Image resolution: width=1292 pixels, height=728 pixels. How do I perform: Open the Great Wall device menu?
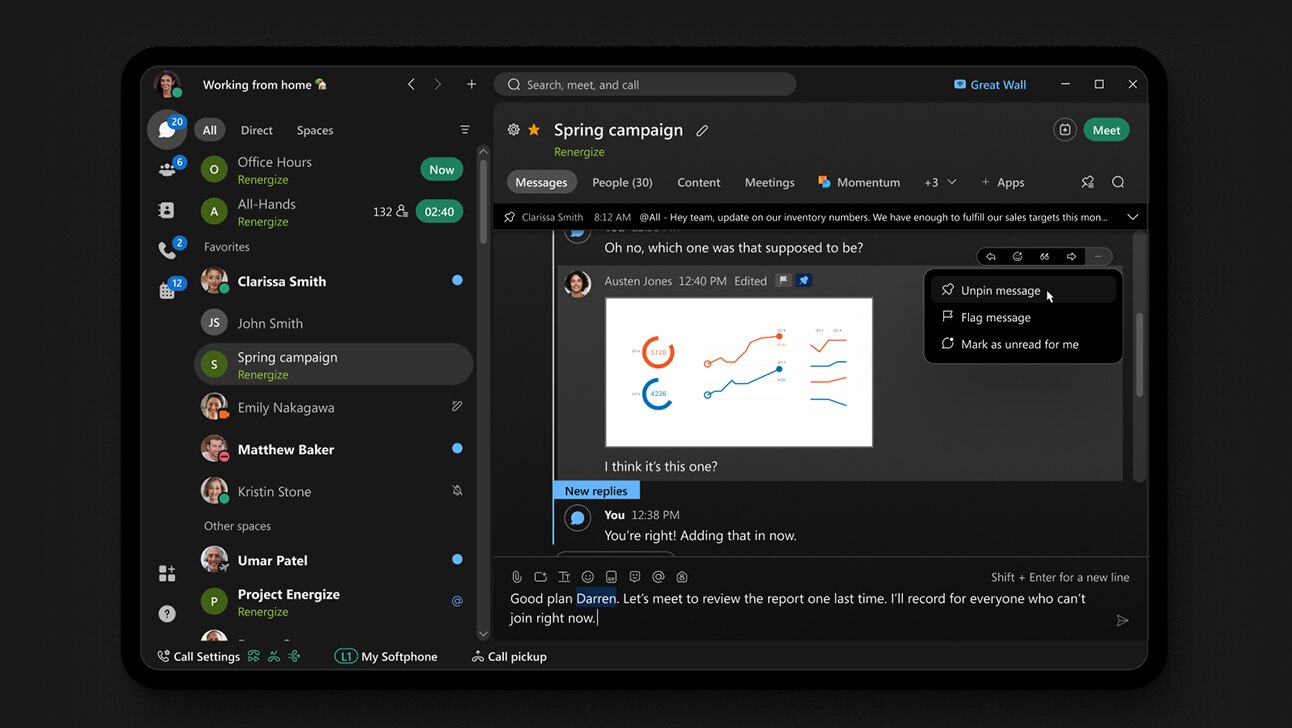tap(990, 85)
